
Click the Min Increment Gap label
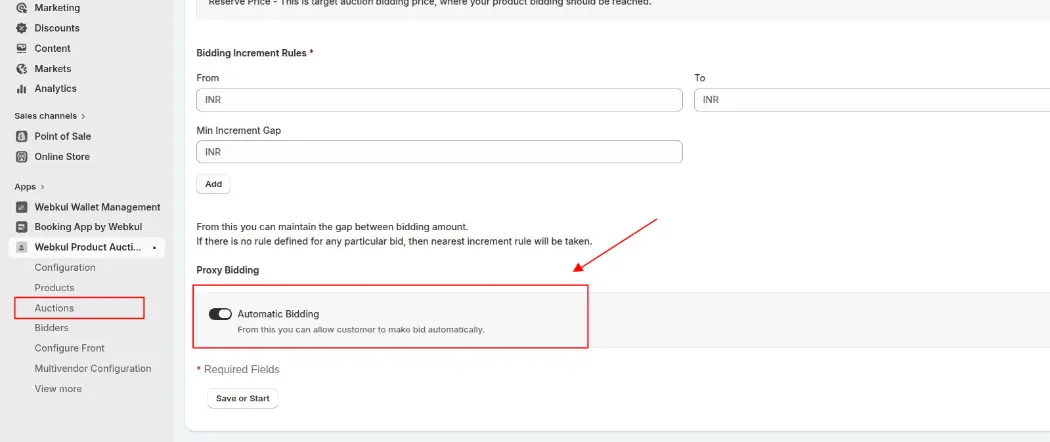[x=238, y=131]
